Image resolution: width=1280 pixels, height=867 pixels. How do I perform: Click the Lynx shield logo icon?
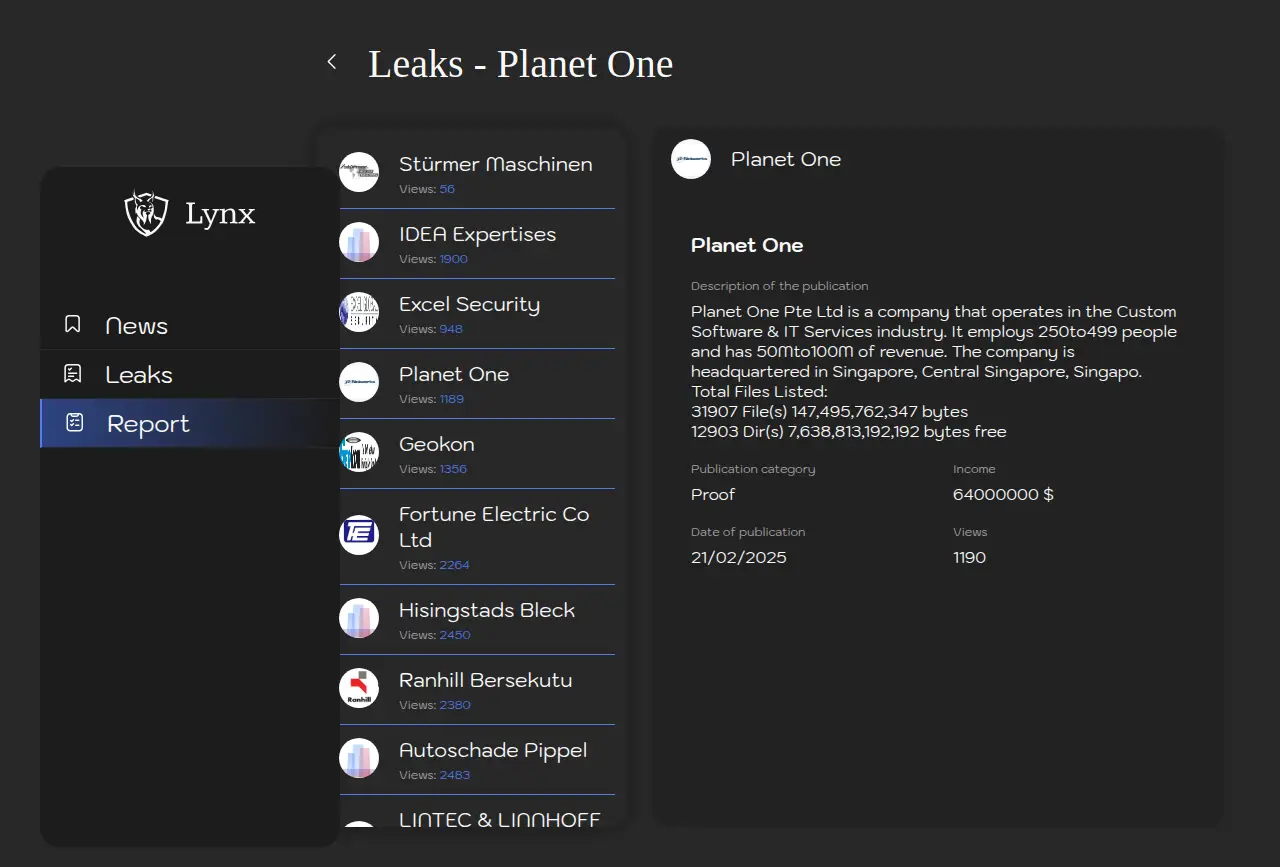point(146,213)
